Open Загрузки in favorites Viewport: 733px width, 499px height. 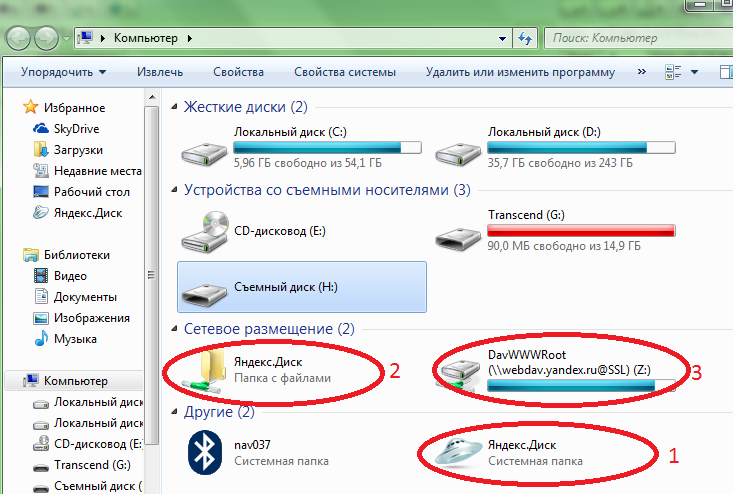68,150
